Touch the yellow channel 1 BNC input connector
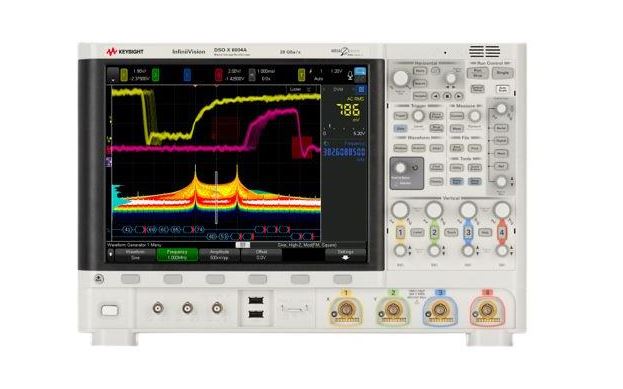 click(x=345, y=309)
